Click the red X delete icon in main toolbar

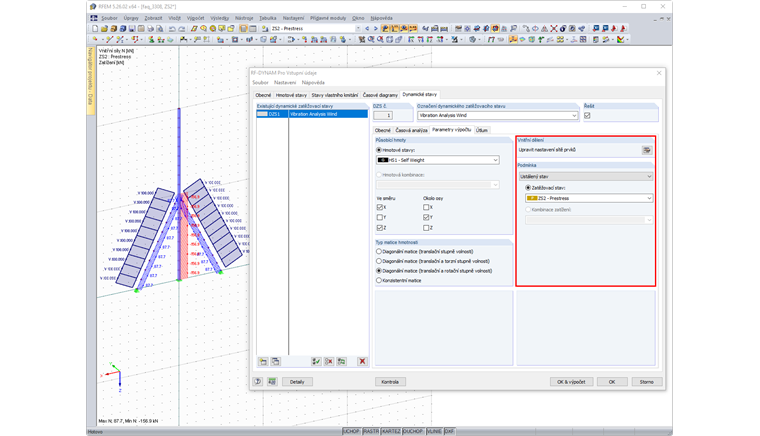click(x=554, y=29)
